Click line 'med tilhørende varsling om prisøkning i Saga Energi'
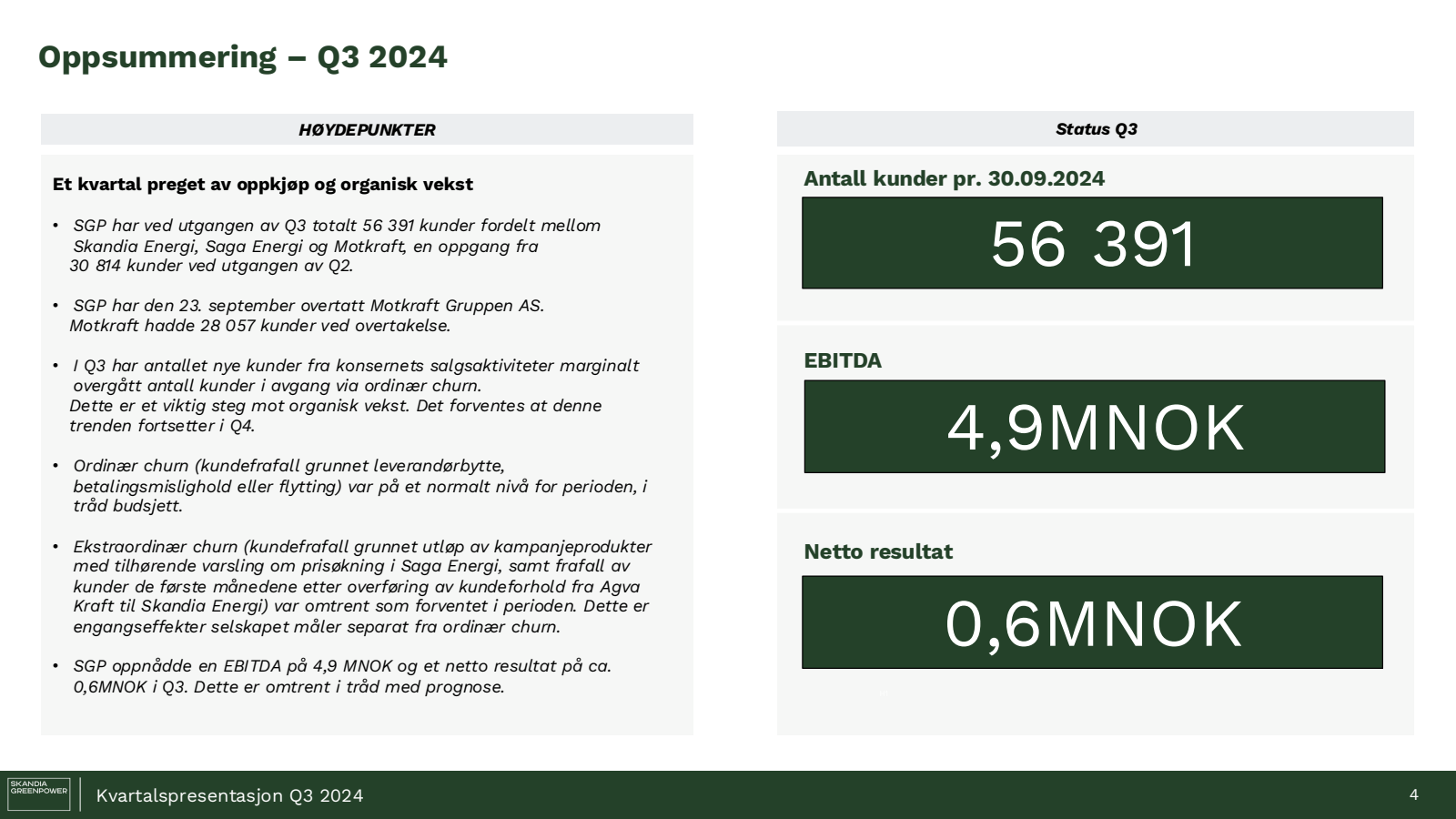 351,566
